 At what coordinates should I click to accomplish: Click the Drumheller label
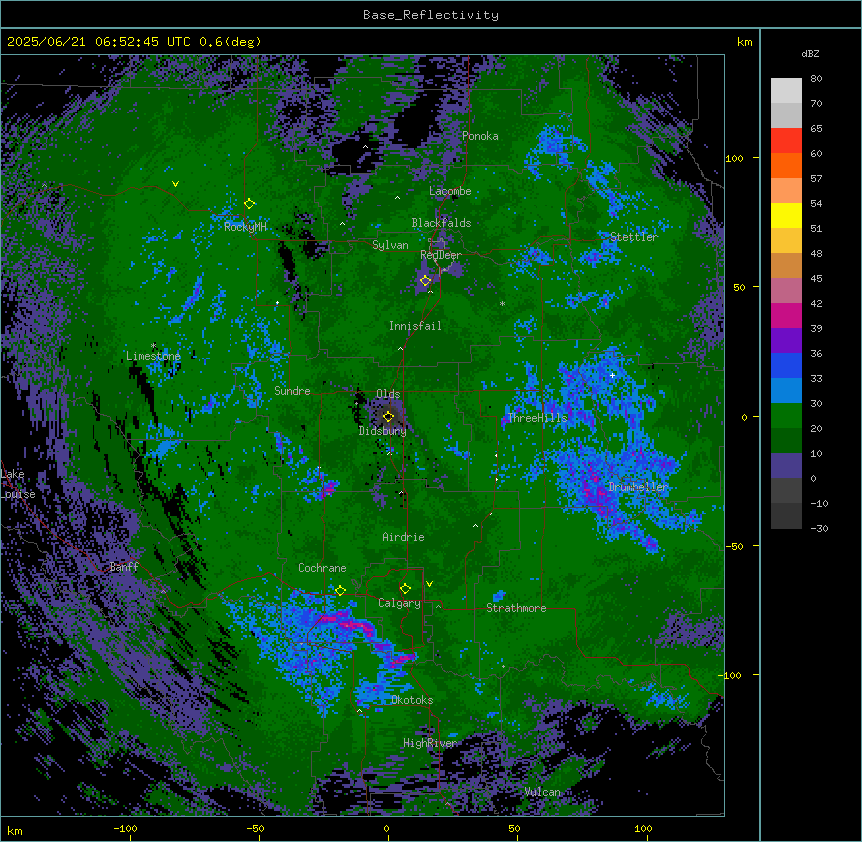[x=638, y=487]
